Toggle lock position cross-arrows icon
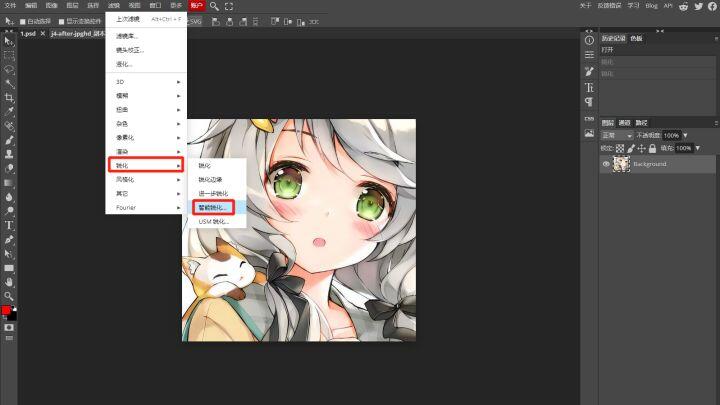 point(641,148)
